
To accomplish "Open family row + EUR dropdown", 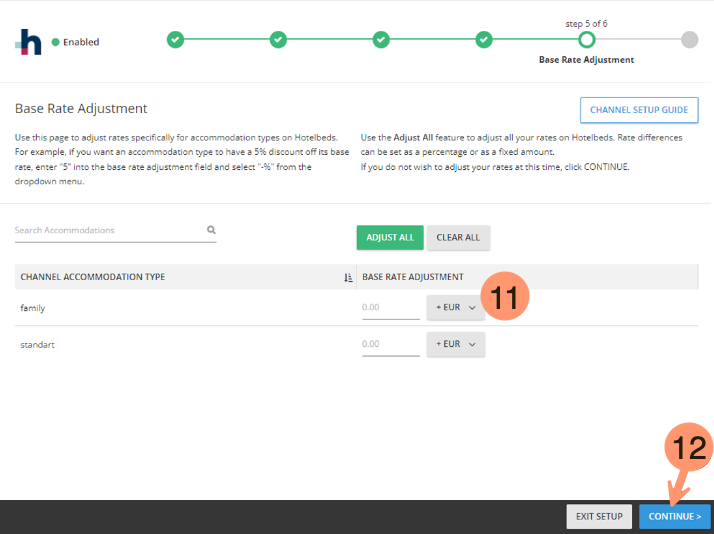I will [455, 307].
